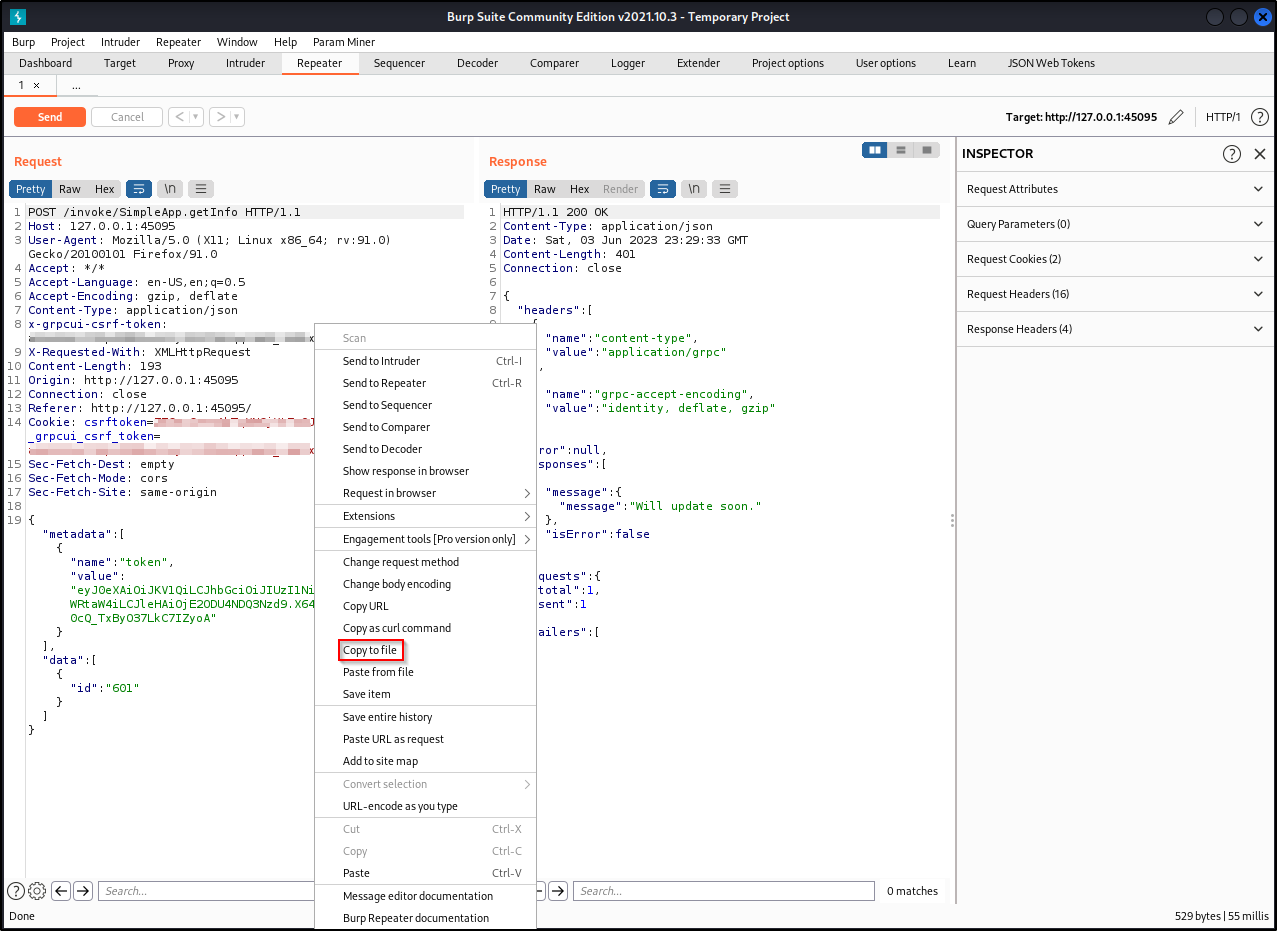Expand Response Headers (4) section
Image resolution: width=1277 pixels, height=931 pixels.
[1116, 329]
